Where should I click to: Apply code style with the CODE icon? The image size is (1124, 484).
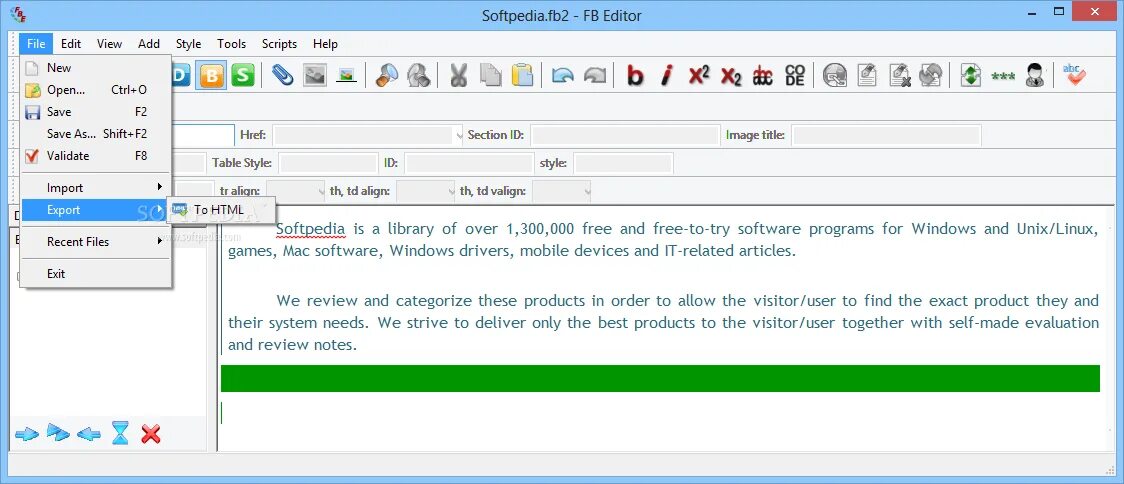point(794,75)
